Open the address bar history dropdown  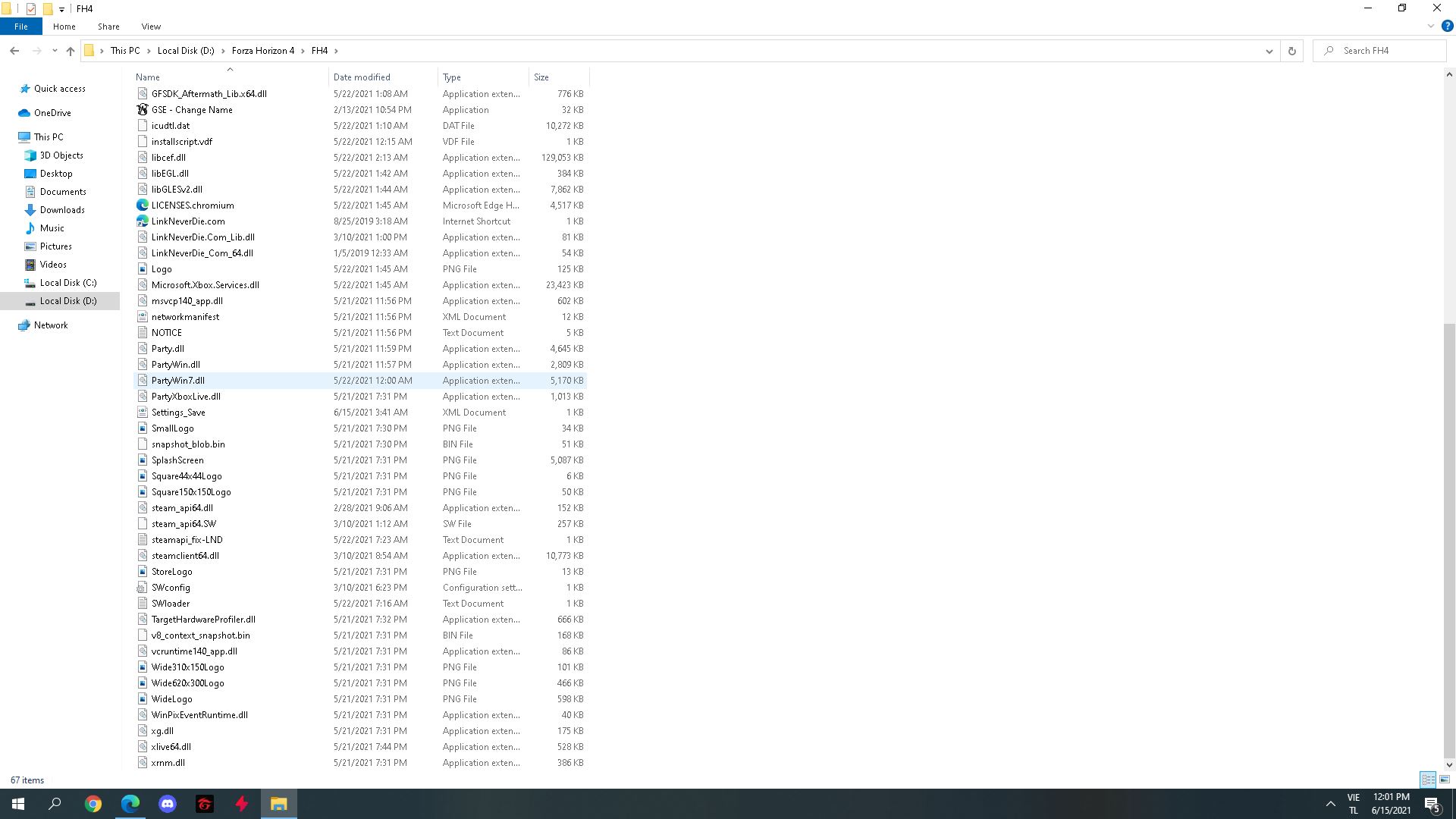click(x=1269, y=51)
